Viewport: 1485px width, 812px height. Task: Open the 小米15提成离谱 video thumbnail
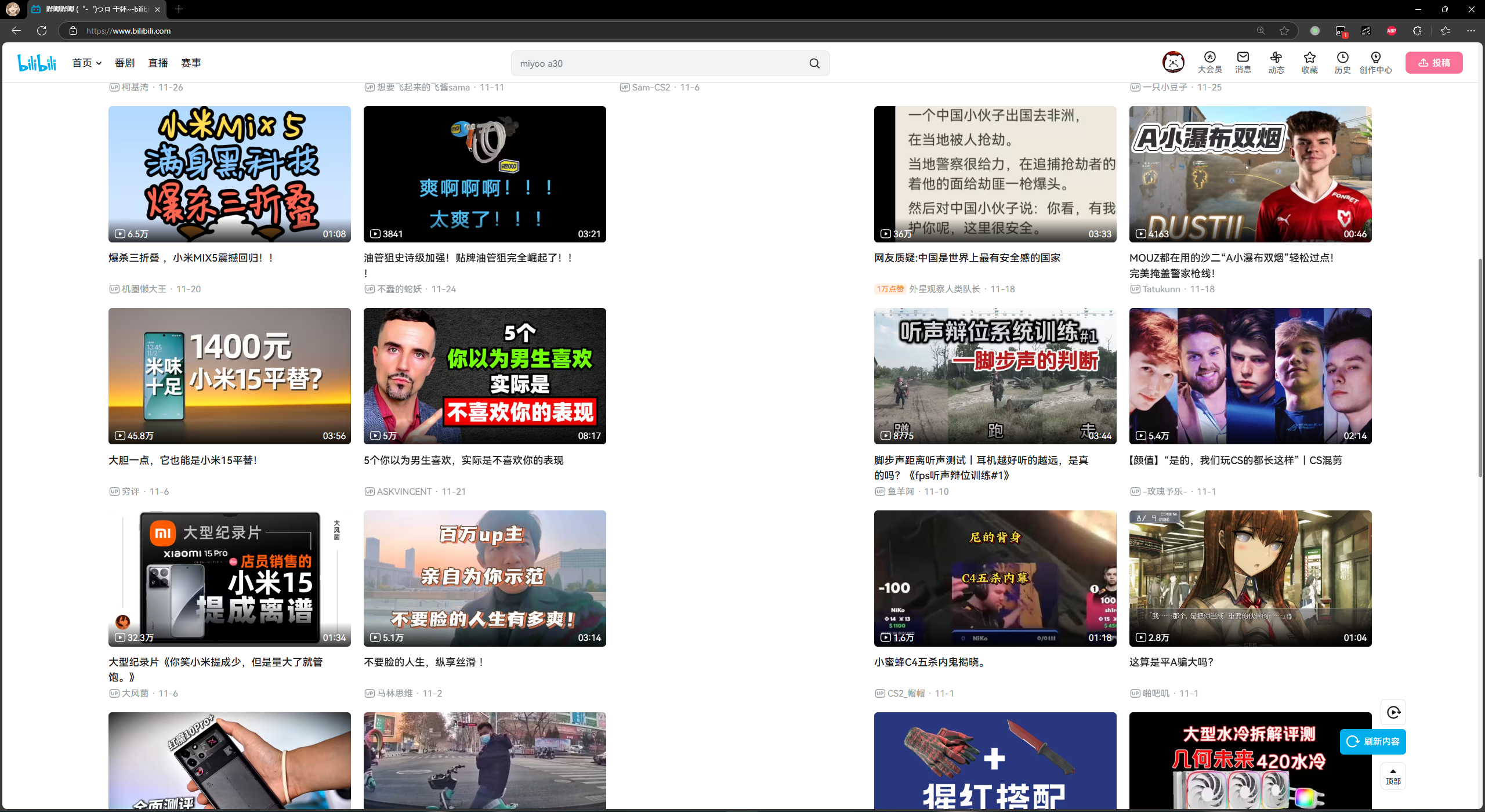pos(229,578)
